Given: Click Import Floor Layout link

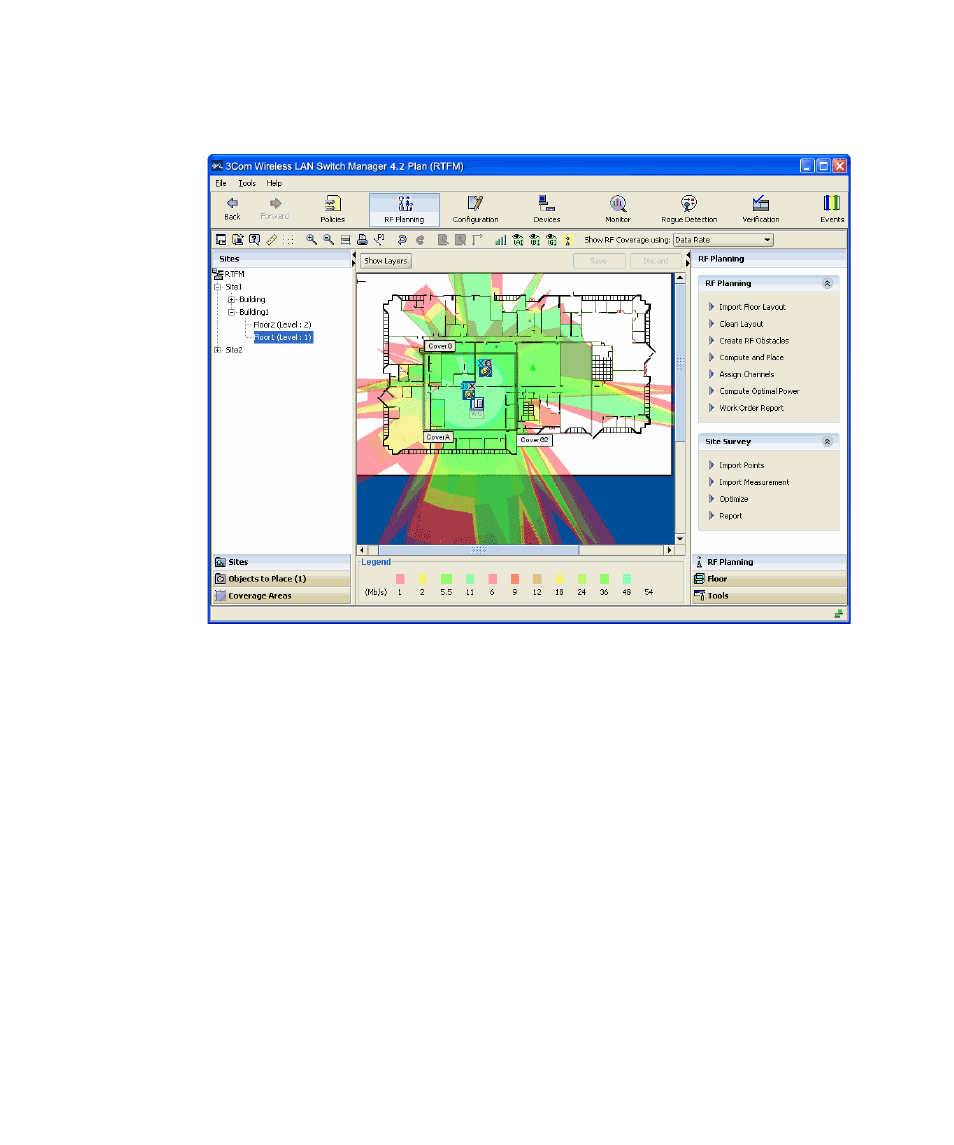Looking at the screenshot, I should 752,307.
